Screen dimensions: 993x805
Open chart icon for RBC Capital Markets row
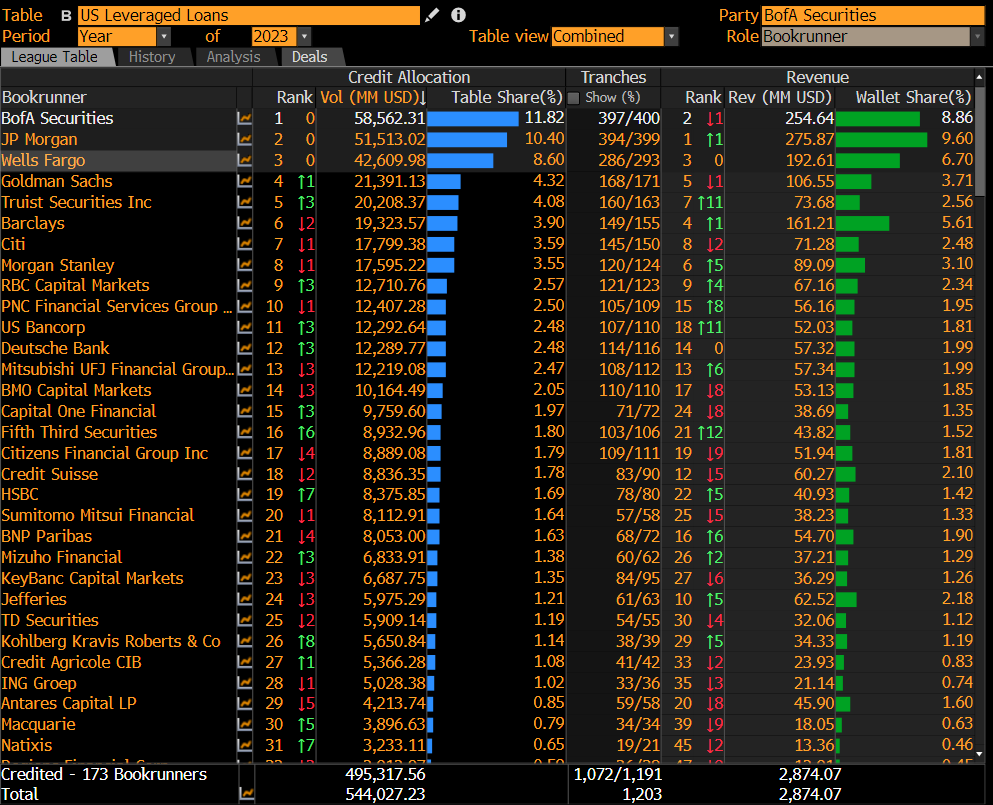point(244,286)
